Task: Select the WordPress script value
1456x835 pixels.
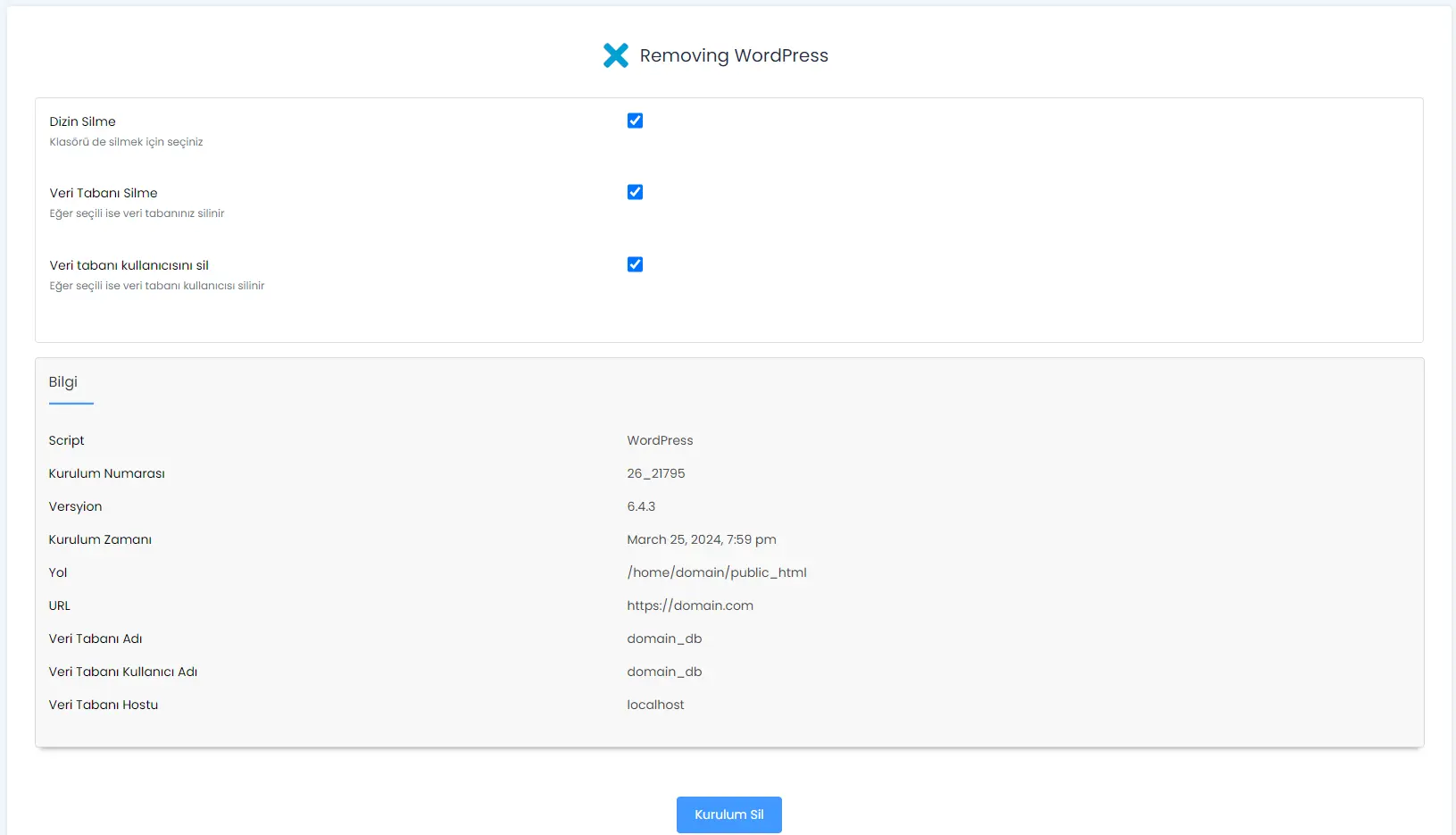Action: (x=660, y=440)
